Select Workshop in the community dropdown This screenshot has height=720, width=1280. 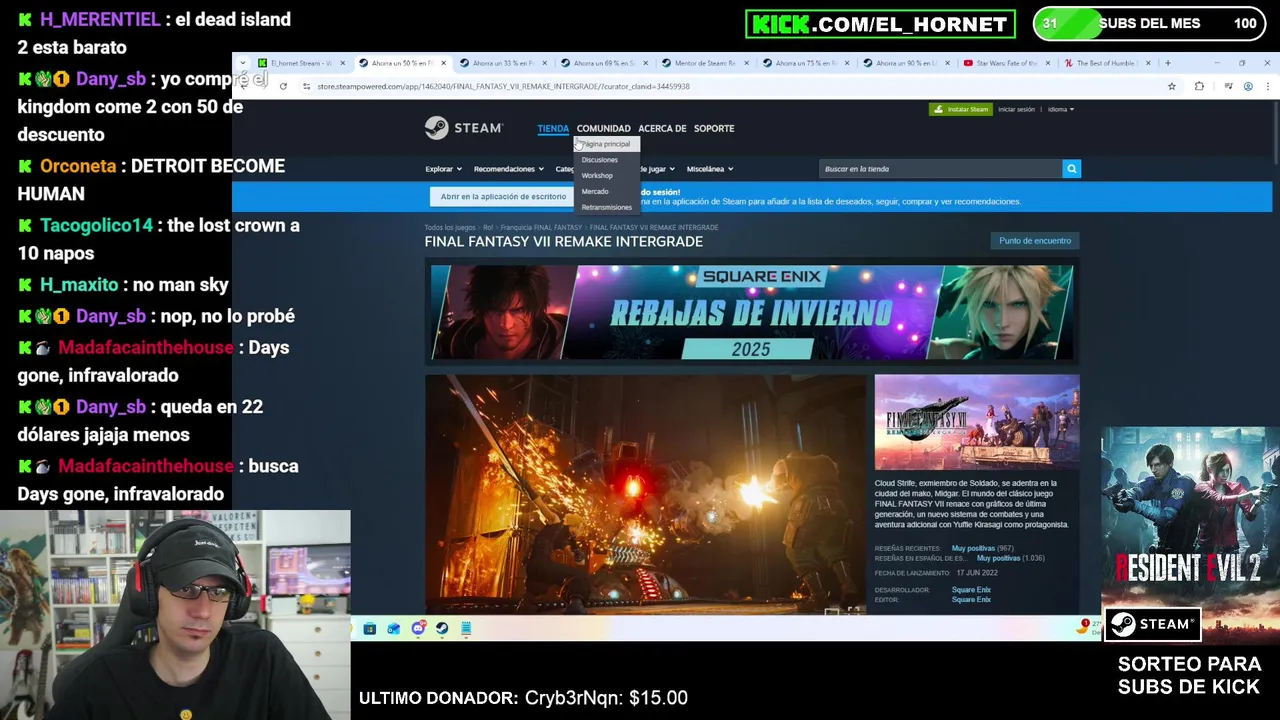click(x=597, y=176)
